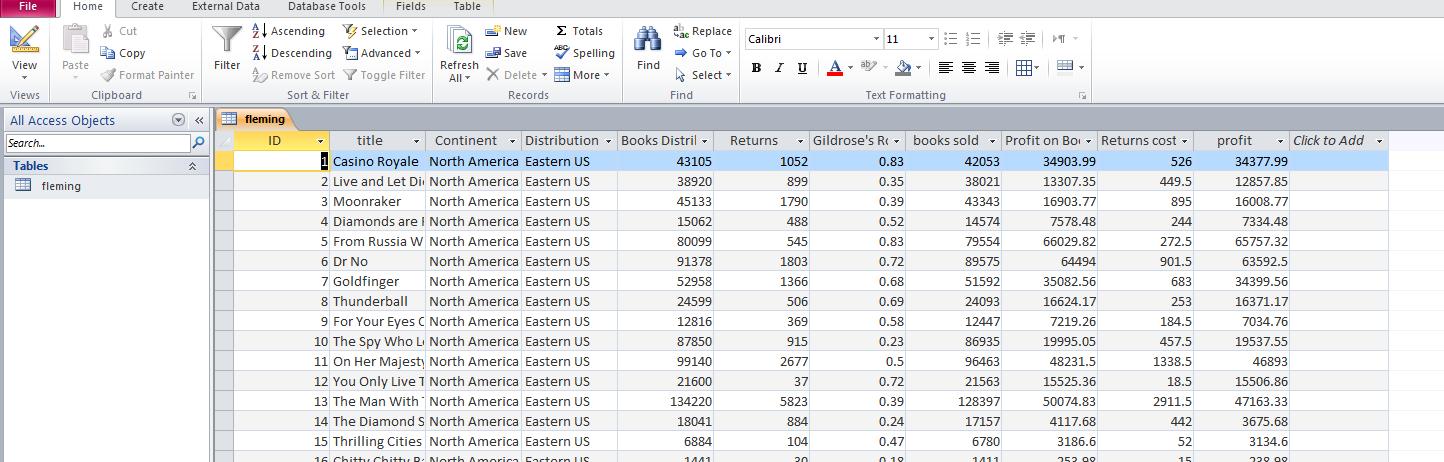Open the Advanced filter dropdown
Viewport: 1444px width, 462px height.
(382, 53)
